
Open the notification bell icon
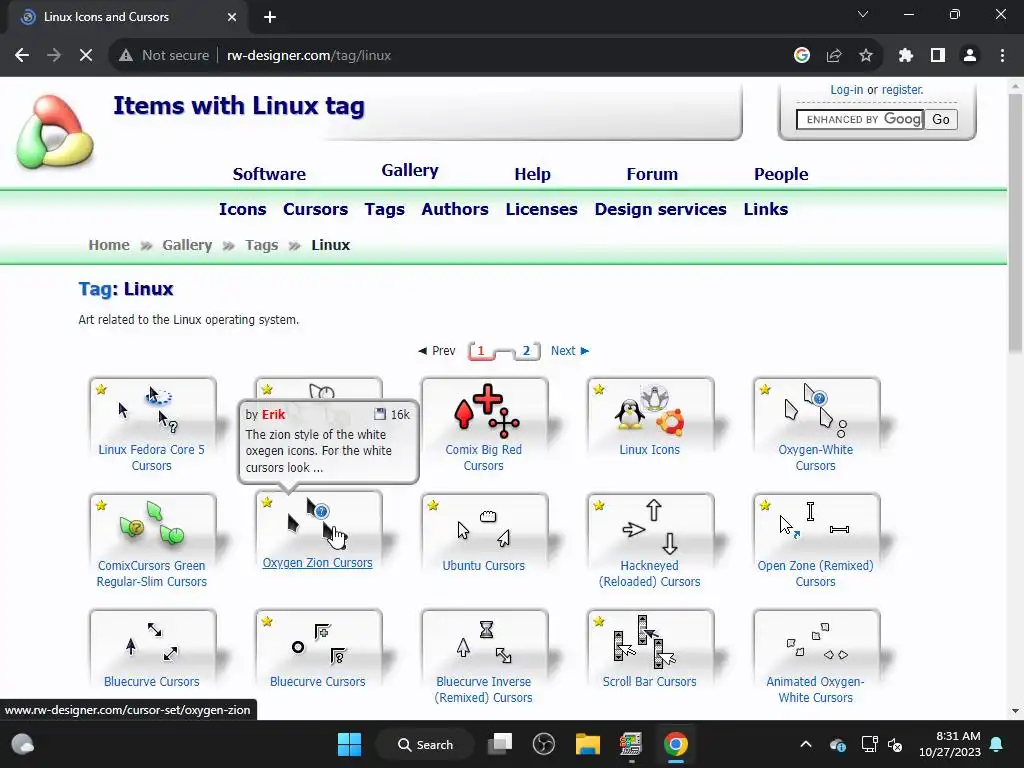point(997,744)
